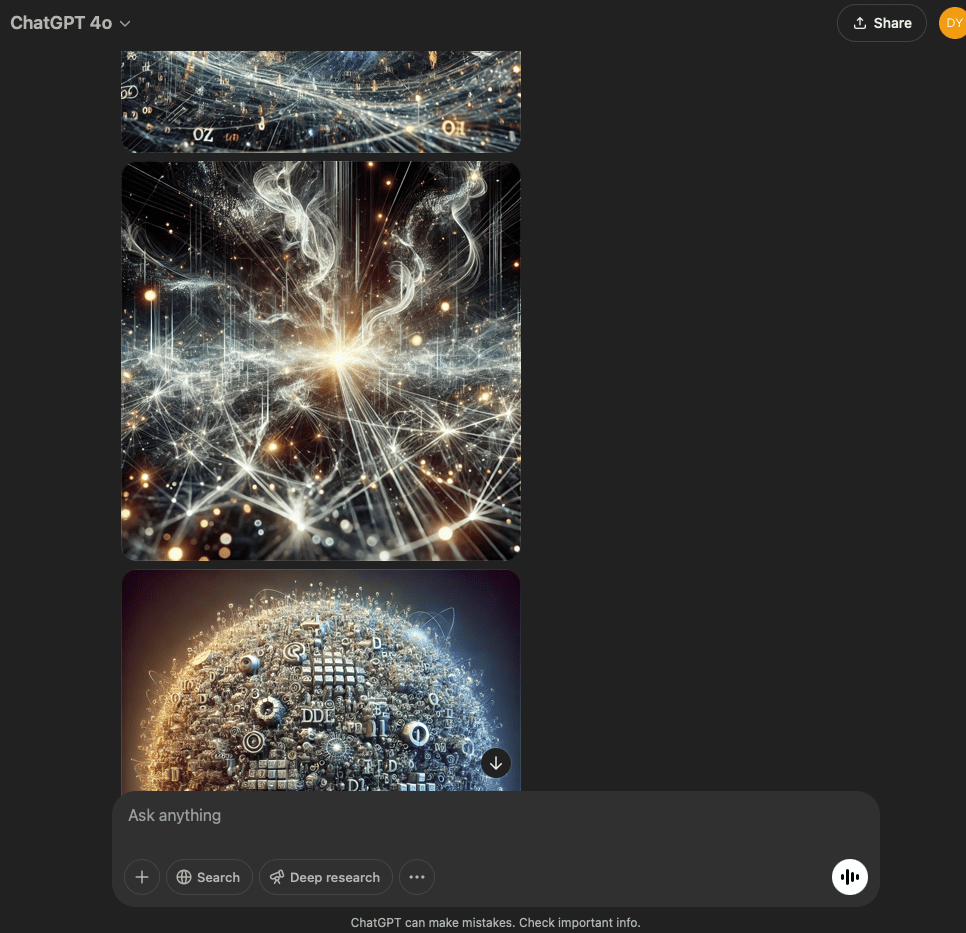The image size is (966, 933).
Task: Open the data globe sphere image
Action: click(x=321, y=680)
